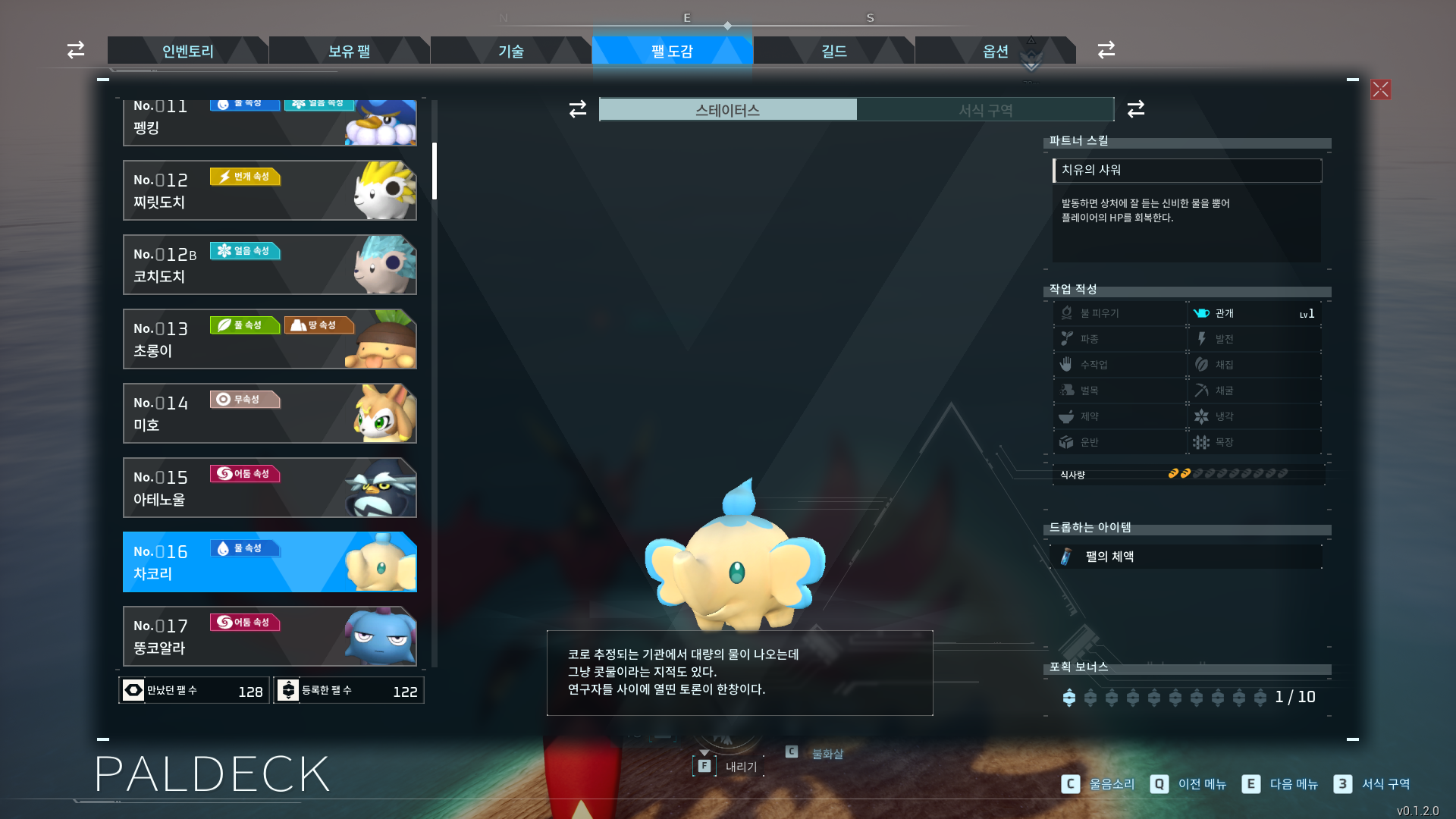Click the 벌목 lumbering work icon
The width and height of the screenshot is (1456, 819).
click(x=1066, y=390)
